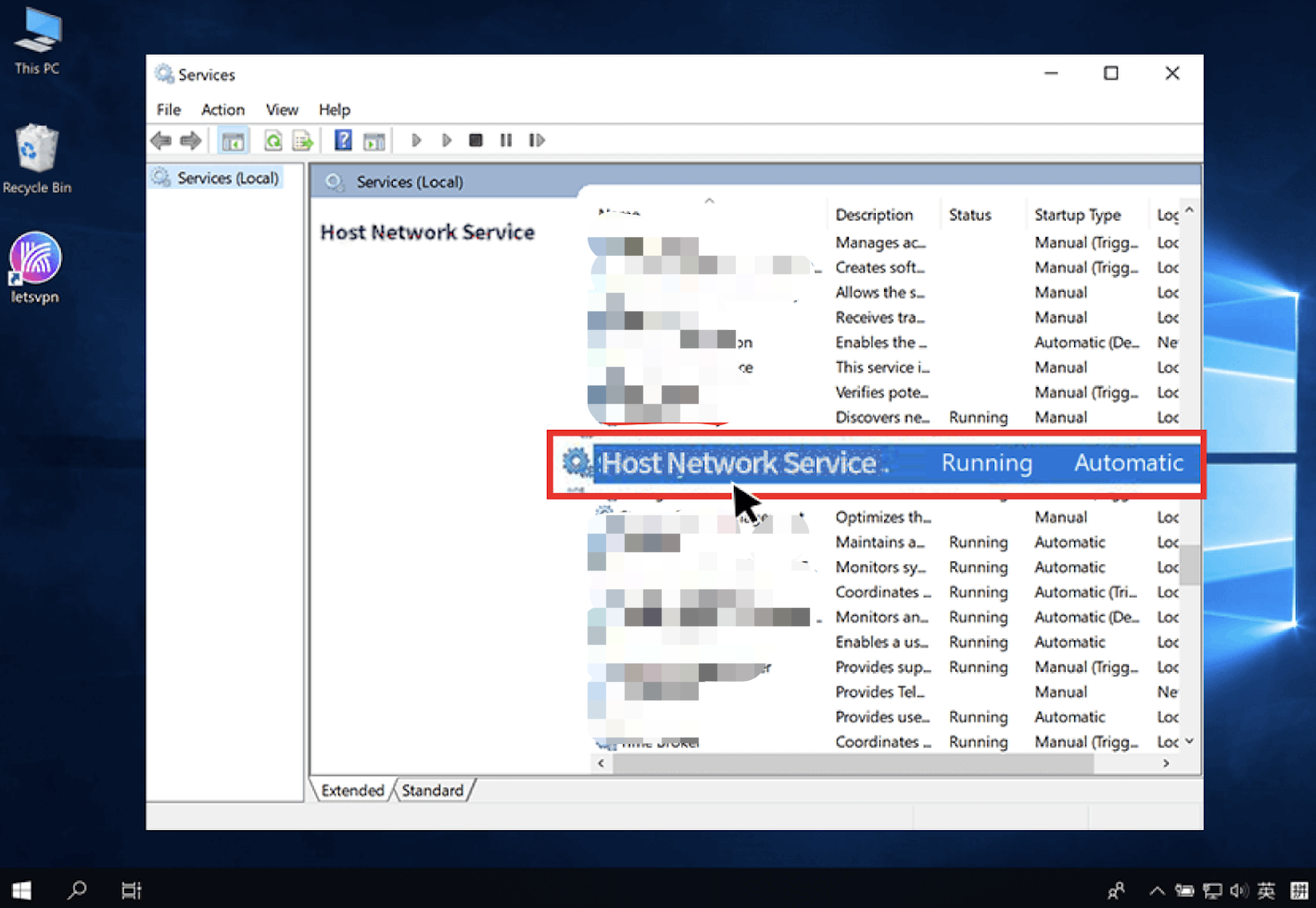Sort by the Status column header
The image size is (1316, 908).
click(x=969, y=215)
